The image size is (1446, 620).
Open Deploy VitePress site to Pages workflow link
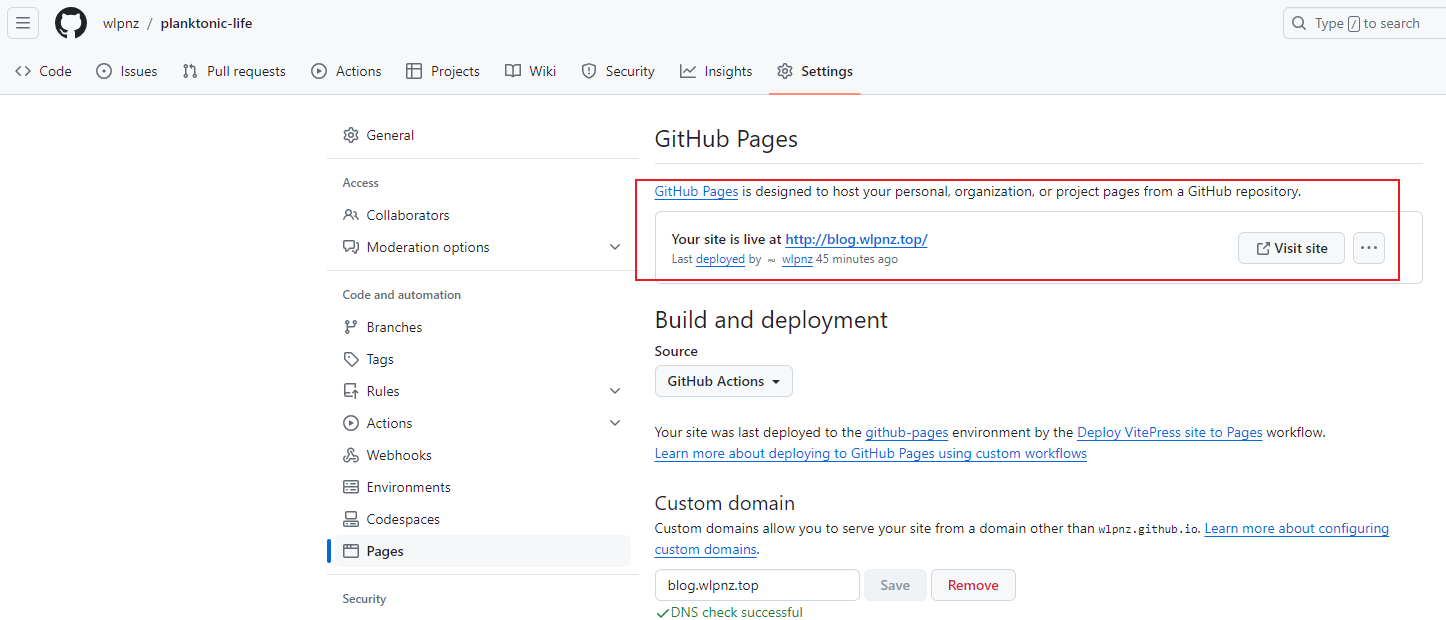click(1170, 433)
